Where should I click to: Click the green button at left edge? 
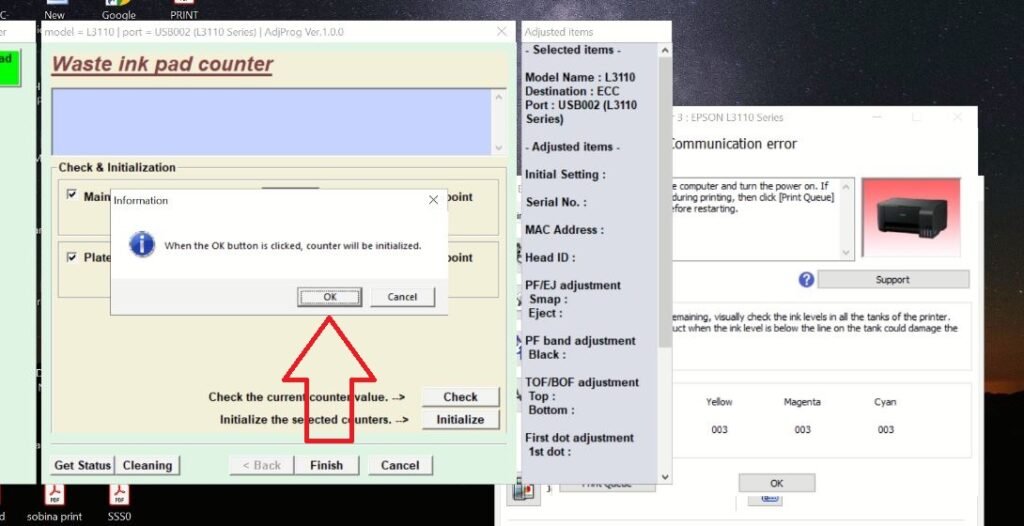[10, 67]
